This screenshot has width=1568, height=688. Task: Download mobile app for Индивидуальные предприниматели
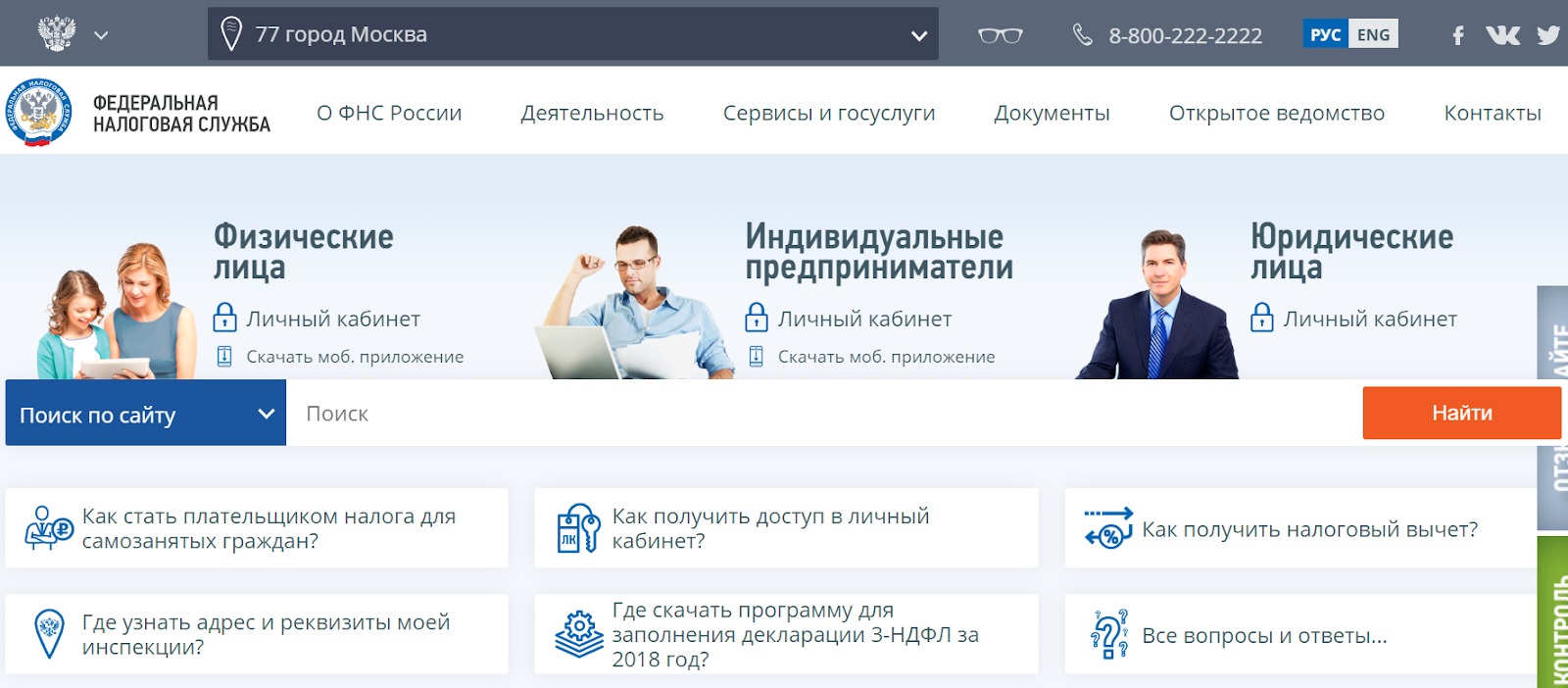click(886, 357)
